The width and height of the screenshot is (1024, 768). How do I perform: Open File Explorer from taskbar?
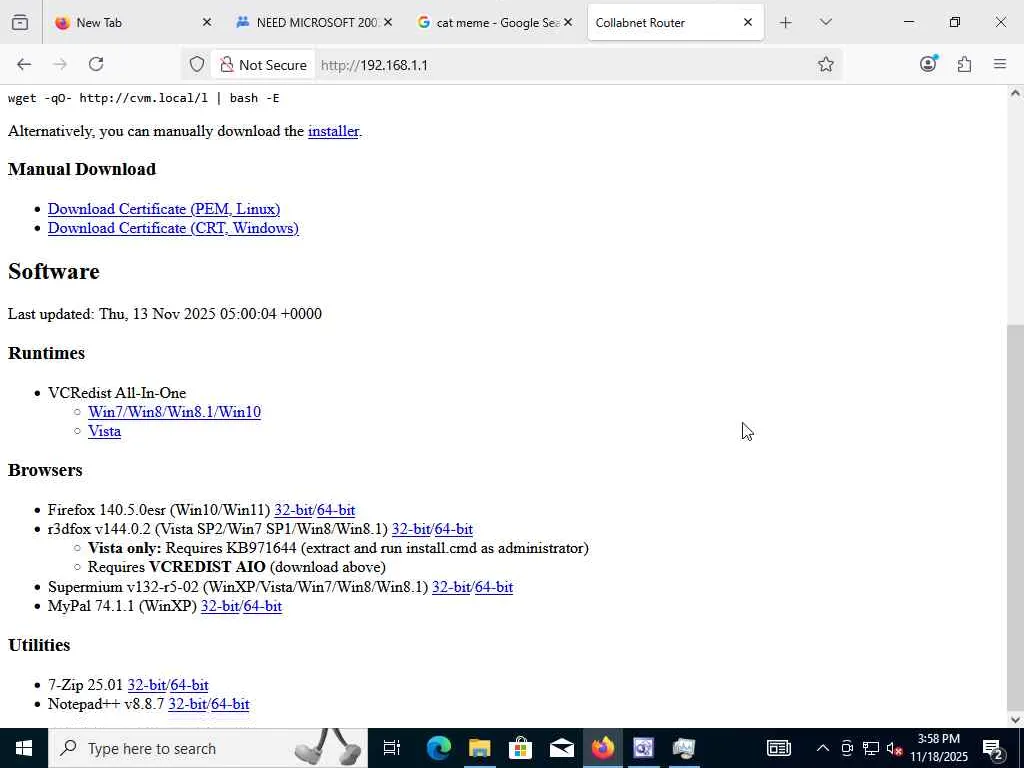pos(479,748)
